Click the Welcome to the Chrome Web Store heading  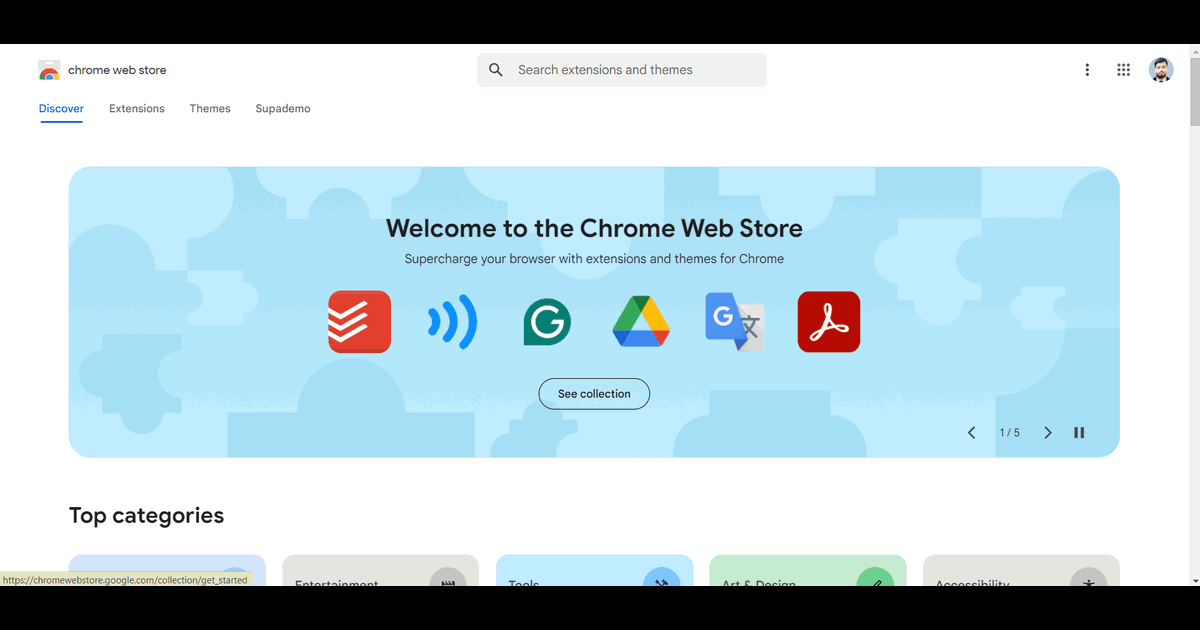594,228
